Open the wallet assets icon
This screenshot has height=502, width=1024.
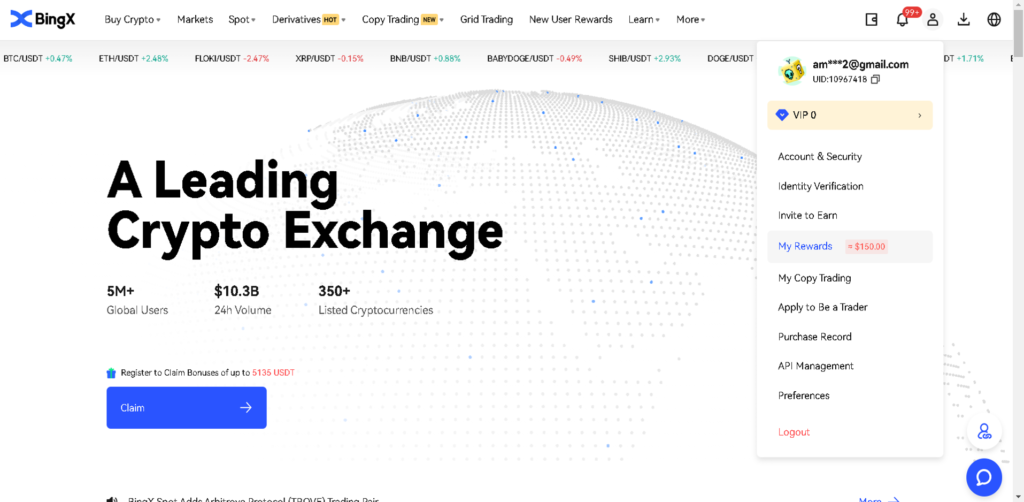872,19
